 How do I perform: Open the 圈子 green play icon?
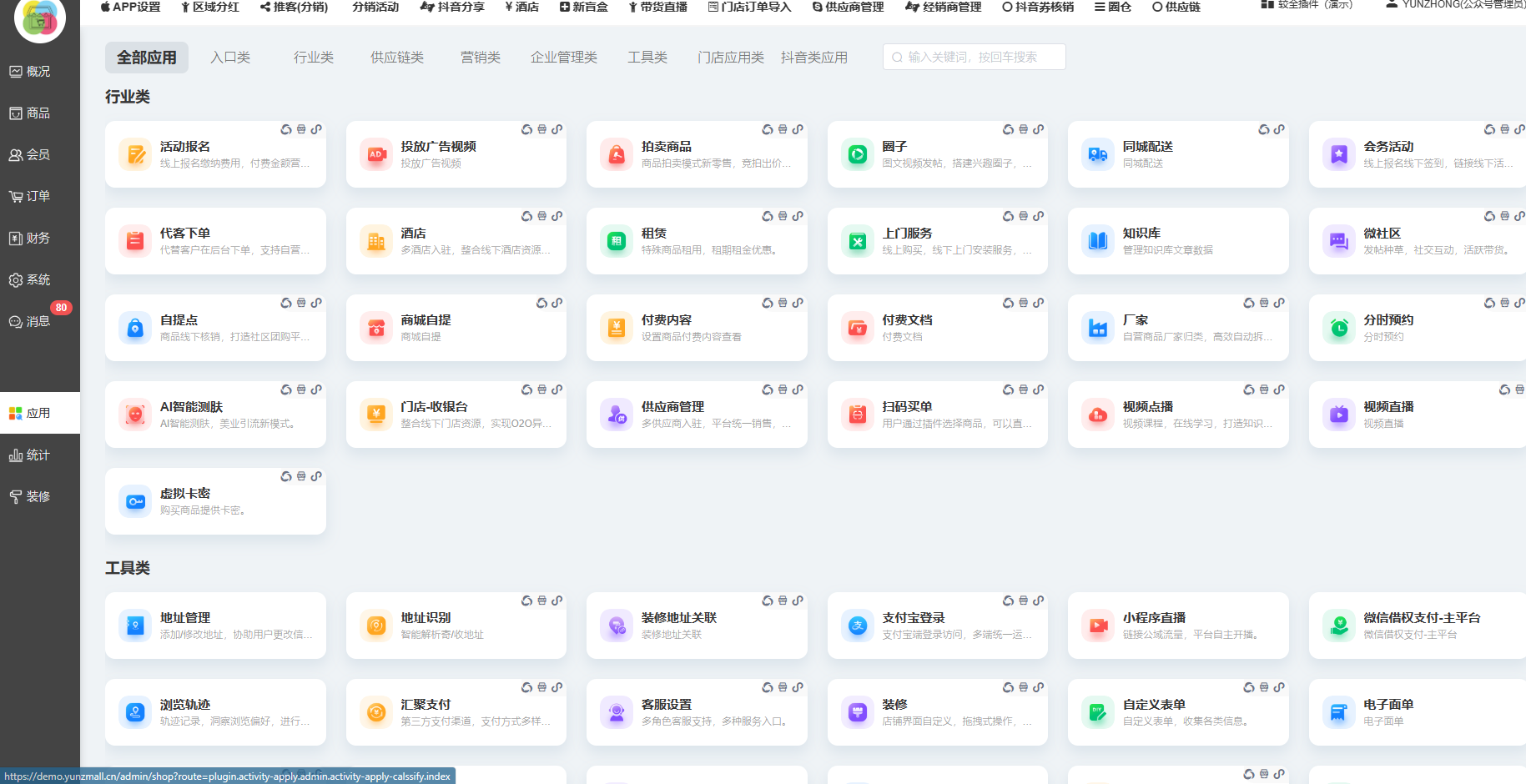click(858, 154)
